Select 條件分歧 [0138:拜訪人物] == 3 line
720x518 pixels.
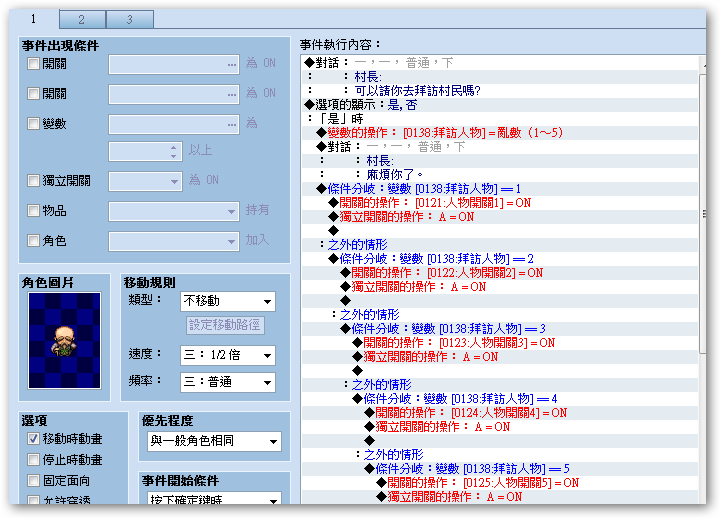point(500,329)
